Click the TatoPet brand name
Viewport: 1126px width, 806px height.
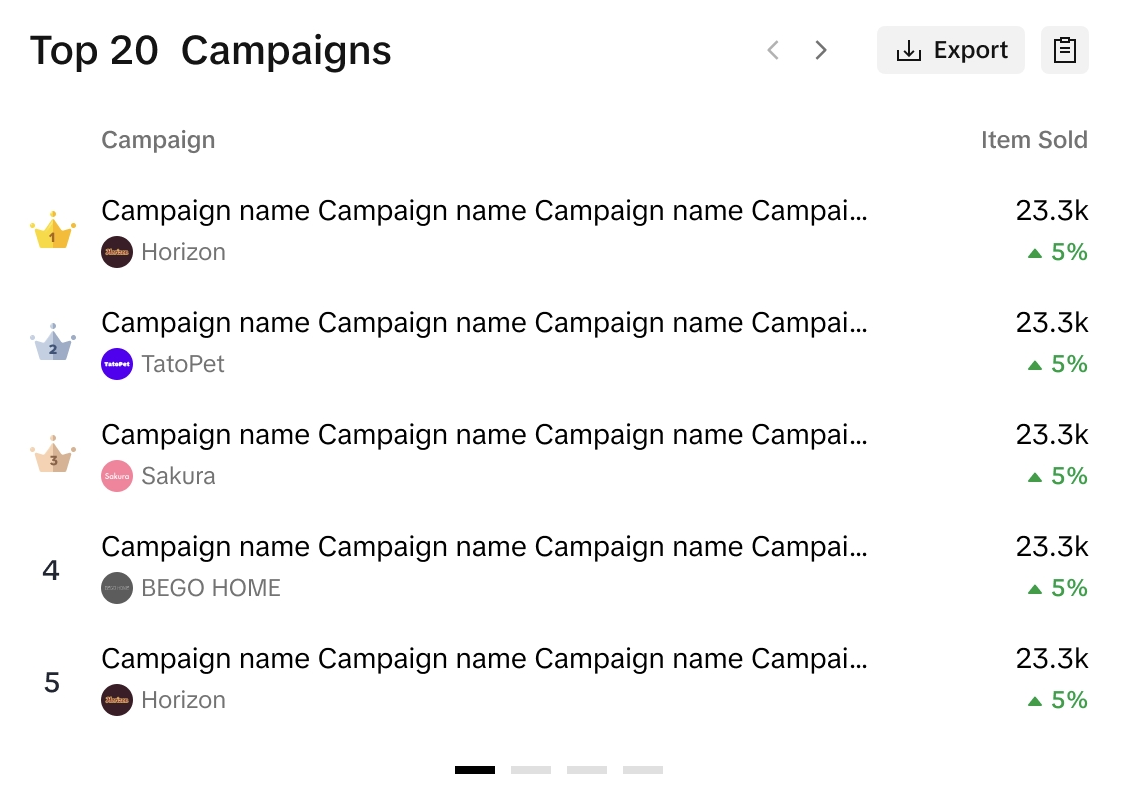(x=183, y=364)
